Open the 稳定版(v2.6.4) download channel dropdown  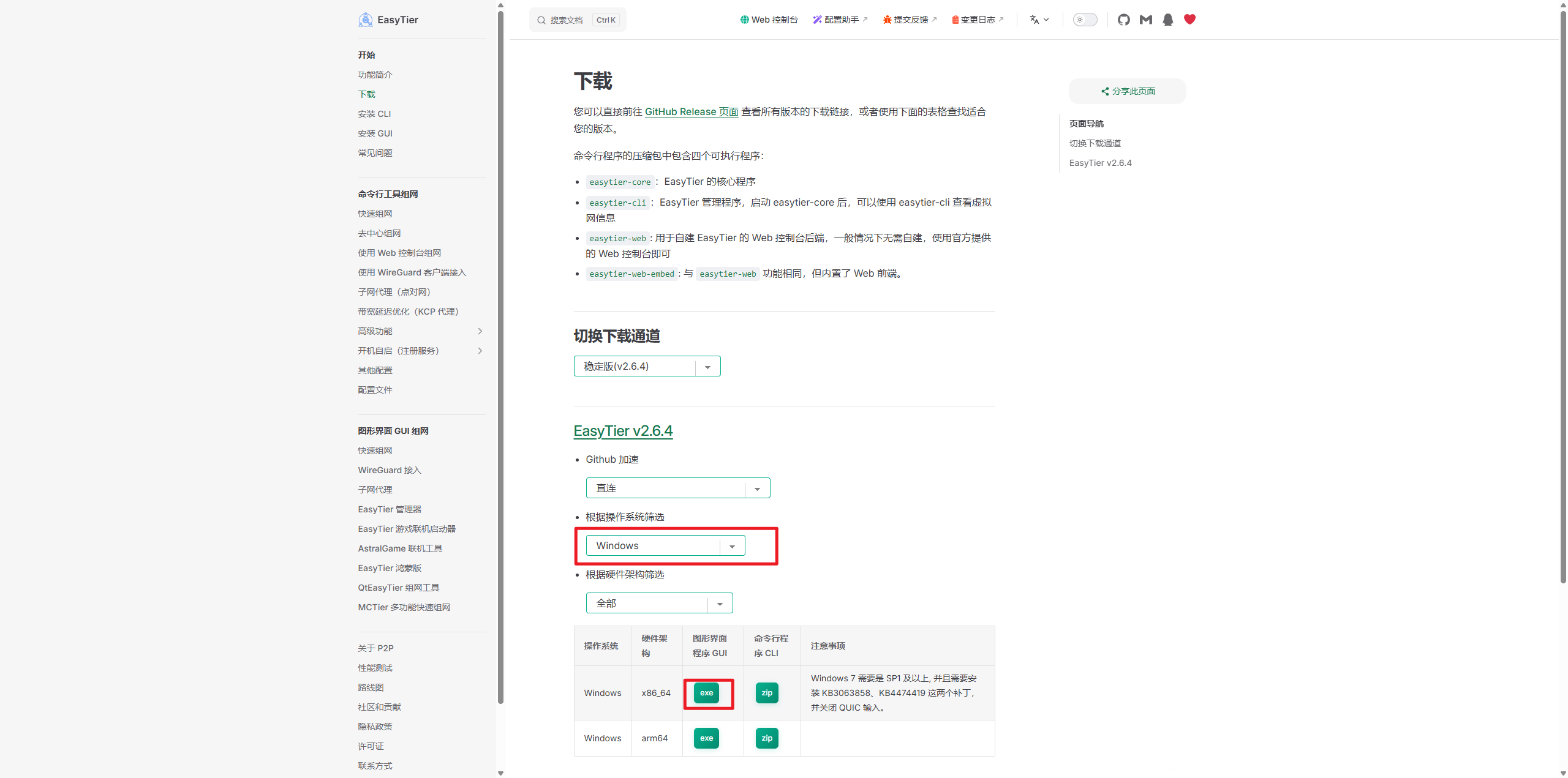[647, 366]
